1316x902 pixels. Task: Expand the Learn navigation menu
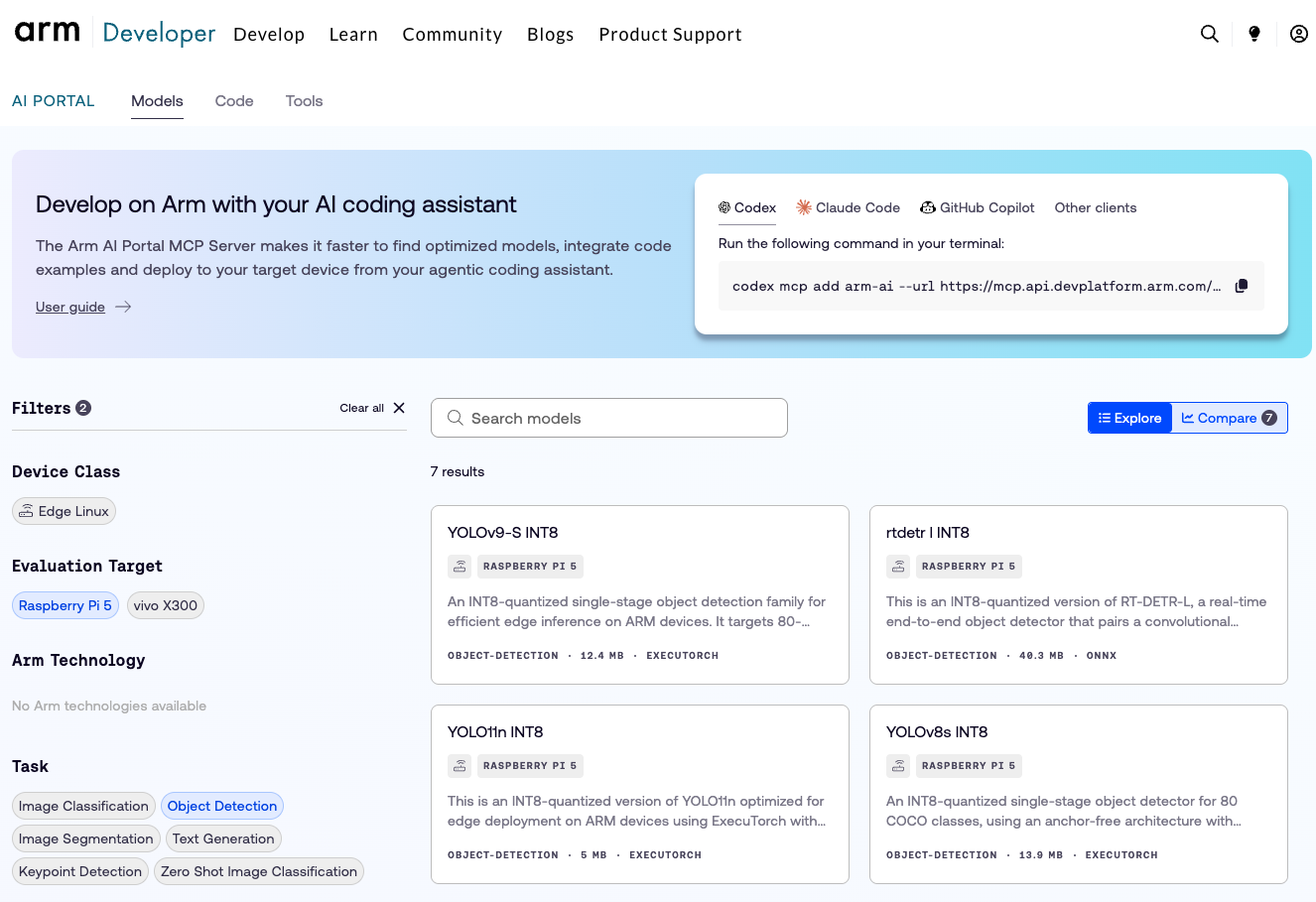[x=353, y=35]
